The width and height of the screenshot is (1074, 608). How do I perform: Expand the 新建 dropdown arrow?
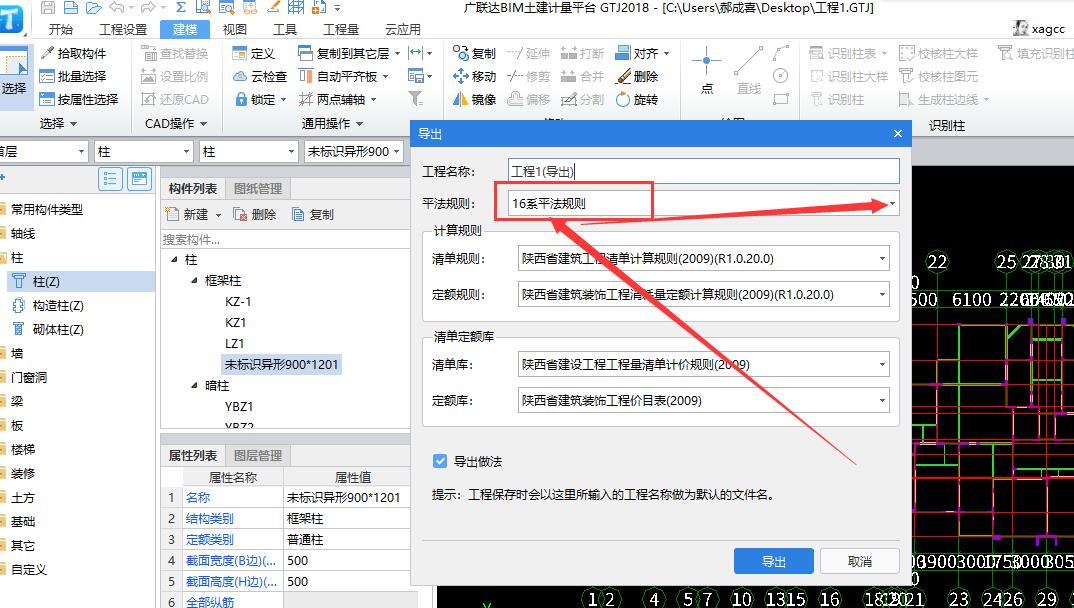tap(218, 215)
